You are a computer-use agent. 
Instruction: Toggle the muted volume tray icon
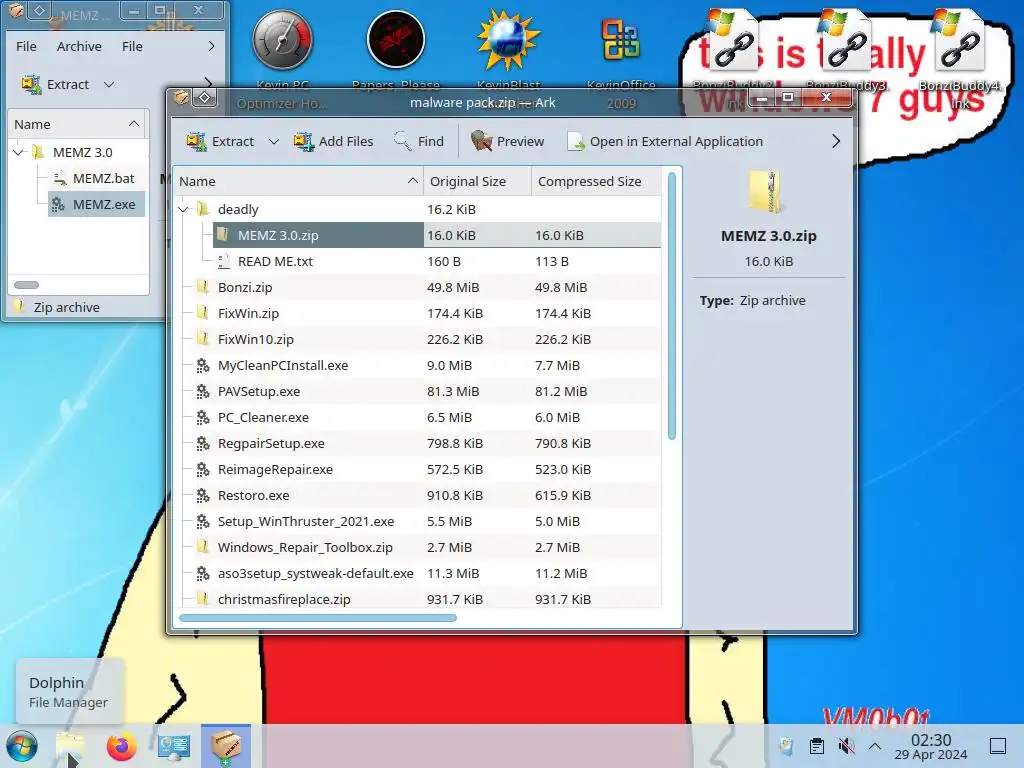click(x=846, y=746)
